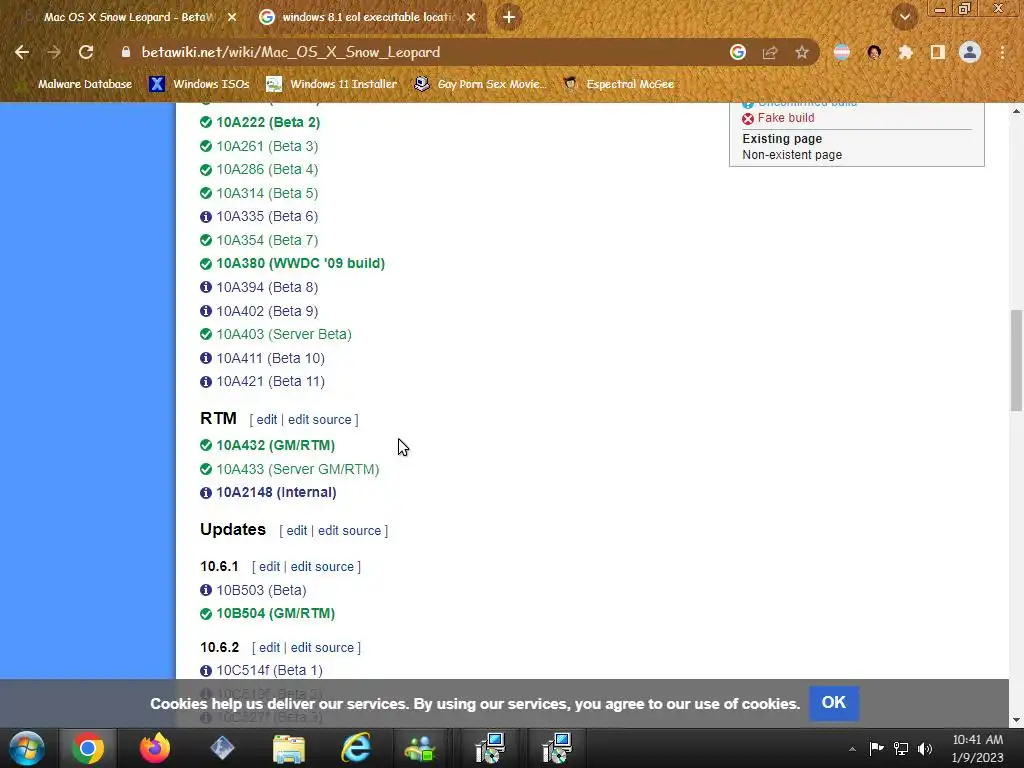Open Chrome three-dot menu
Image resolution: width=1024 pixels, height=768 pixels.
(1002, 52)
